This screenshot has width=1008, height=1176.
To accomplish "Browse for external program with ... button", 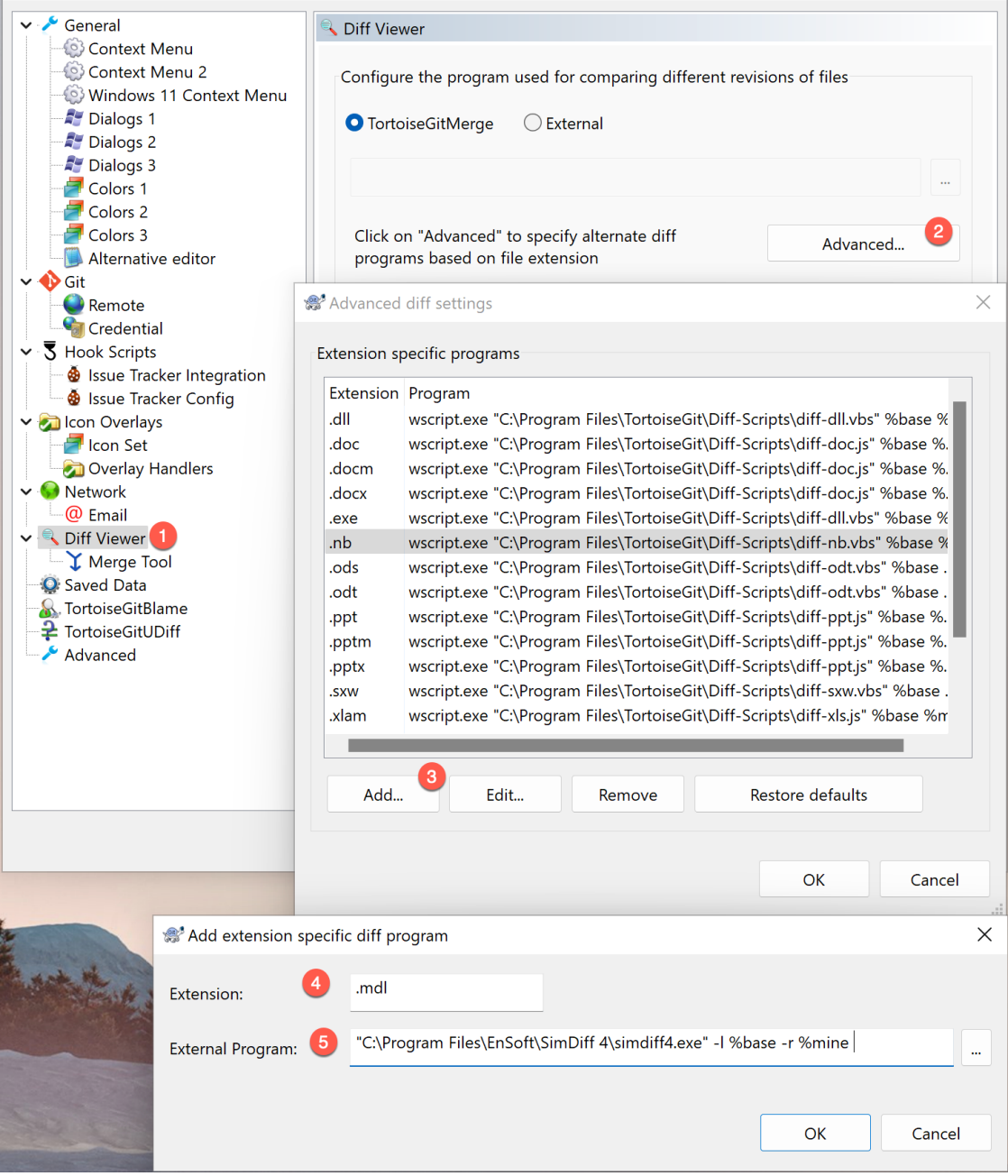I will [x=976, y=1048].
